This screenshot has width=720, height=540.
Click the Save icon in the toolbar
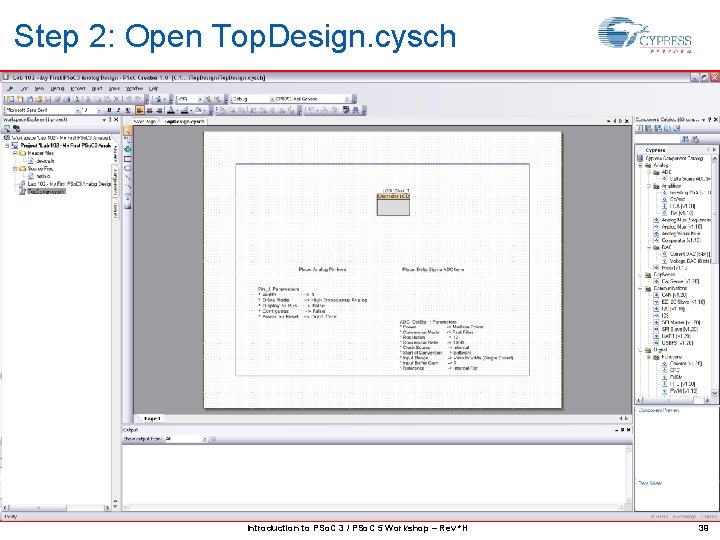(x=48, y=99)
